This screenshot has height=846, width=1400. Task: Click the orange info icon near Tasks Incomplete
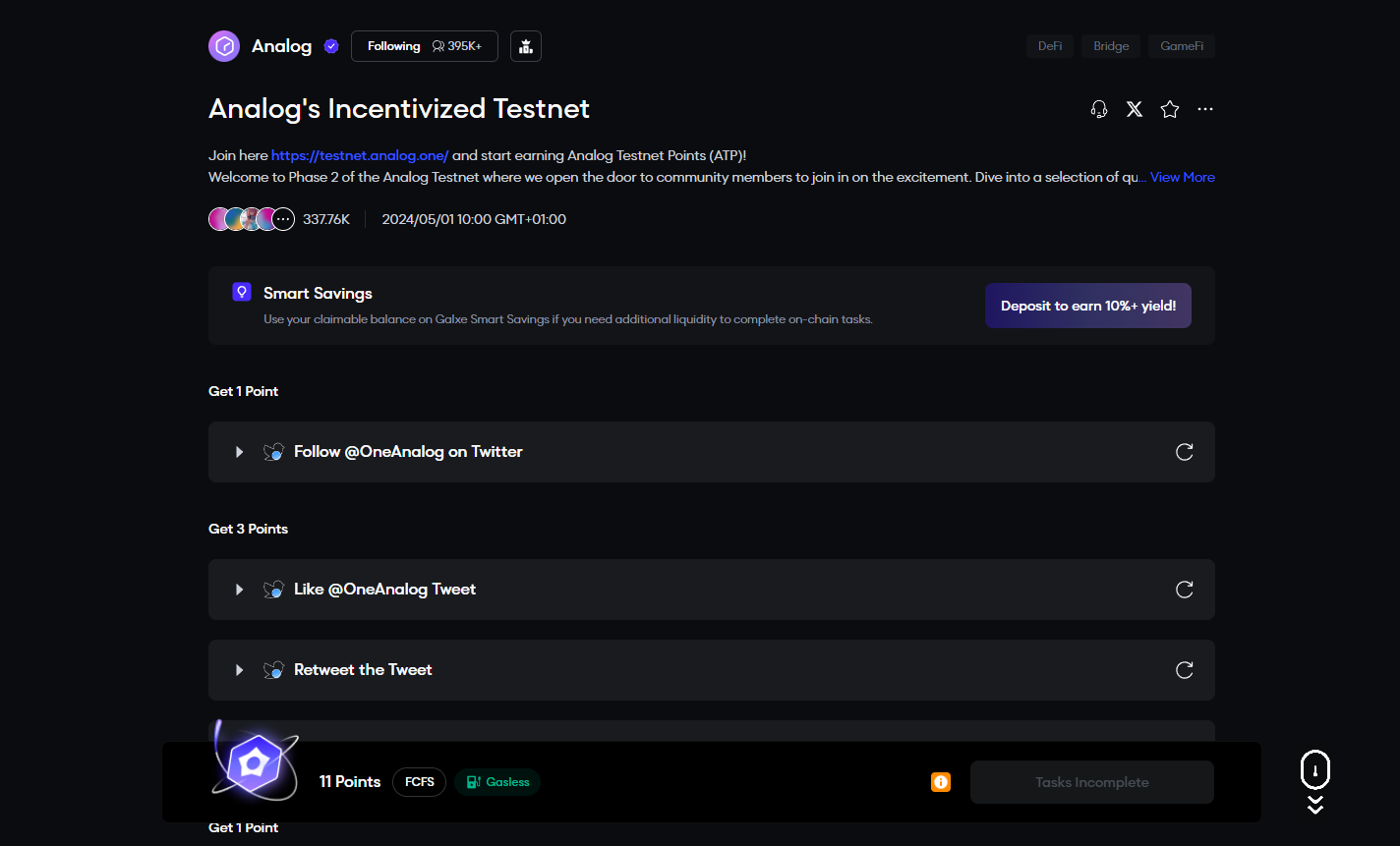[x=941, y=782]
